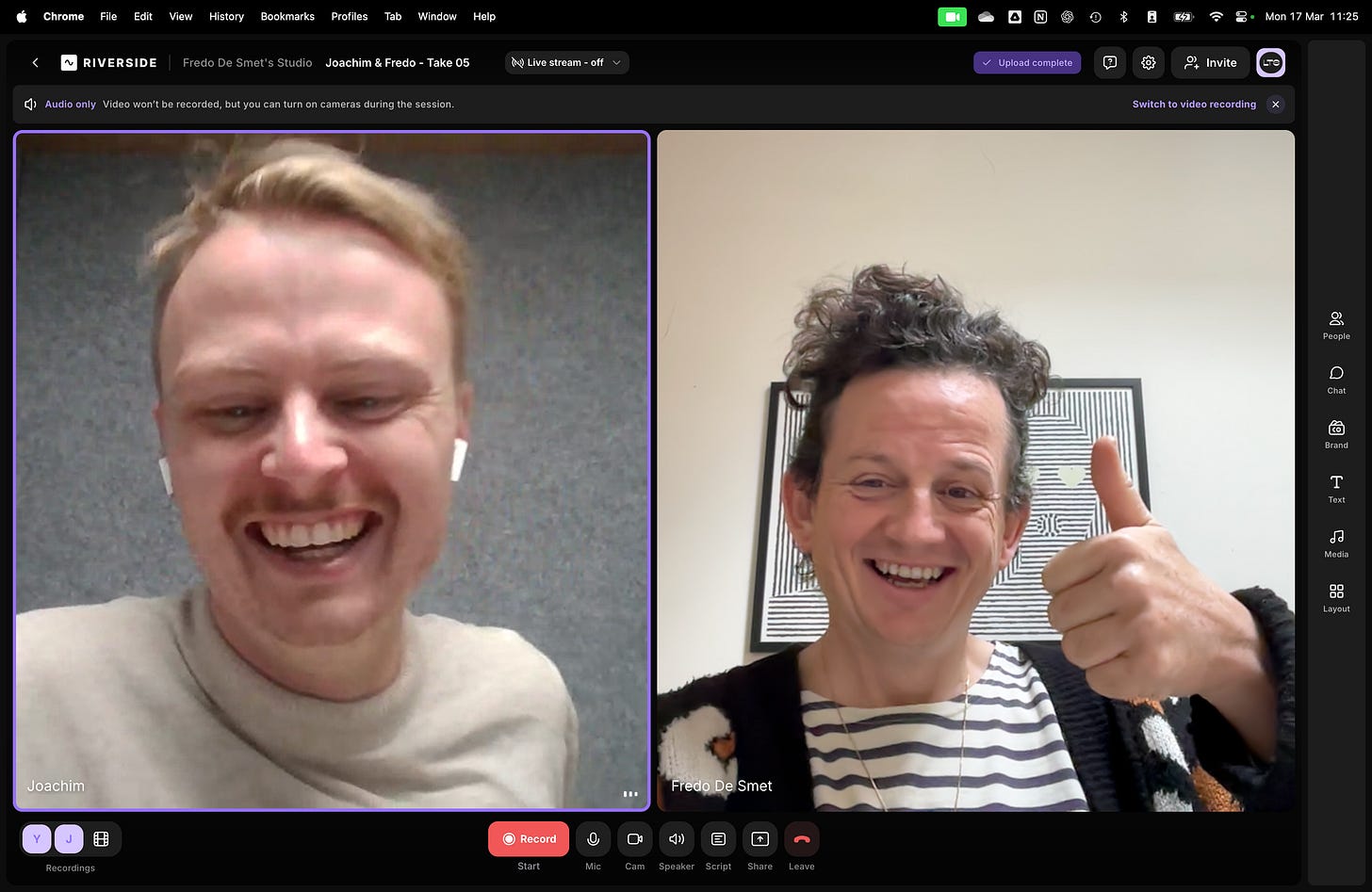Click the Upload complete badge
This screenshot has width=1372, height=892.
coord(1027,62)
